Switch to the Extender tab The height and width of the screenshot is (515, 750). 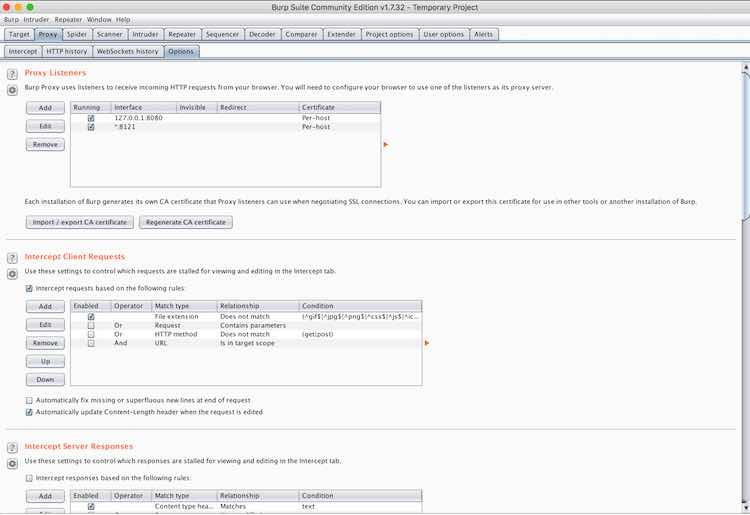[x=342, y=34]
